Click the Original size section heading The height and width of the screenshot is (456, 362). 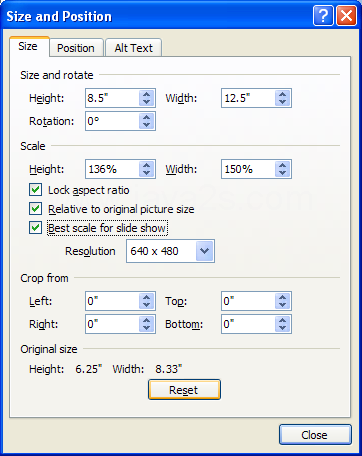(49, 349)
